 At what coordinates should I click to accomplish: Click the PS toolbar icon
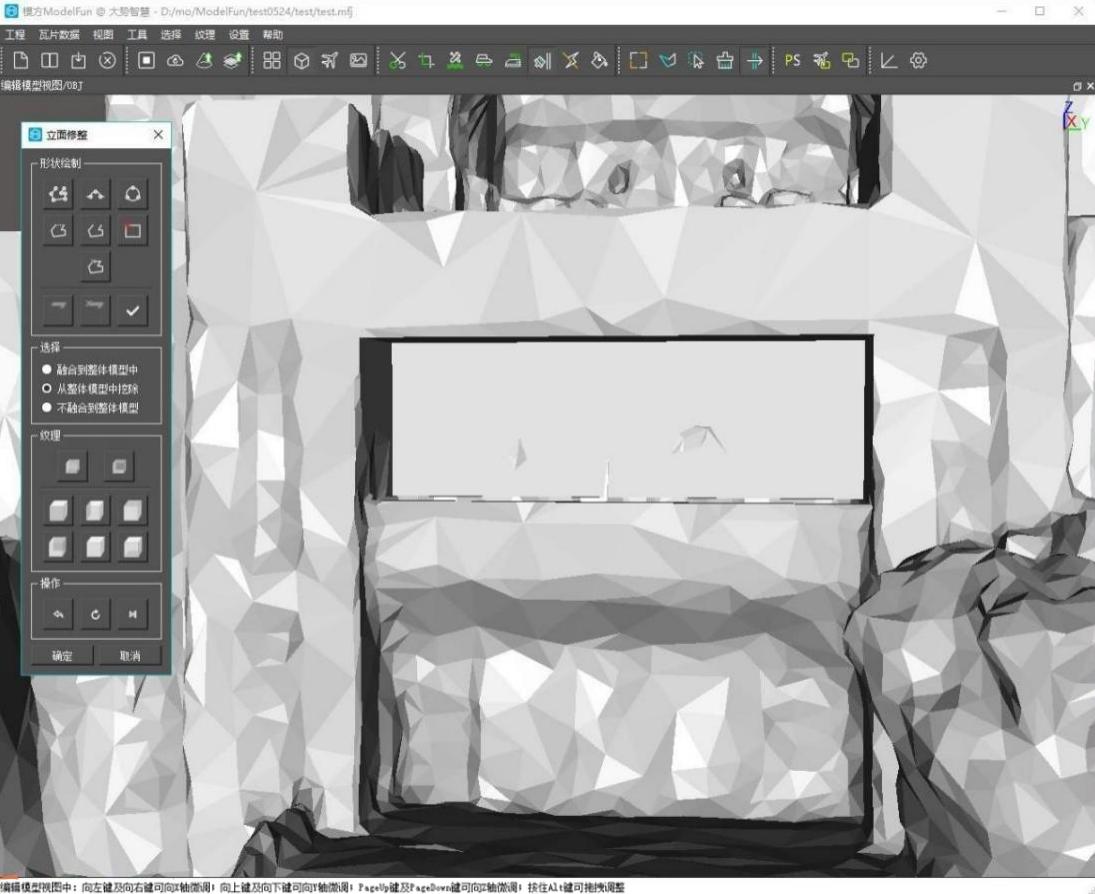point(792,61)
